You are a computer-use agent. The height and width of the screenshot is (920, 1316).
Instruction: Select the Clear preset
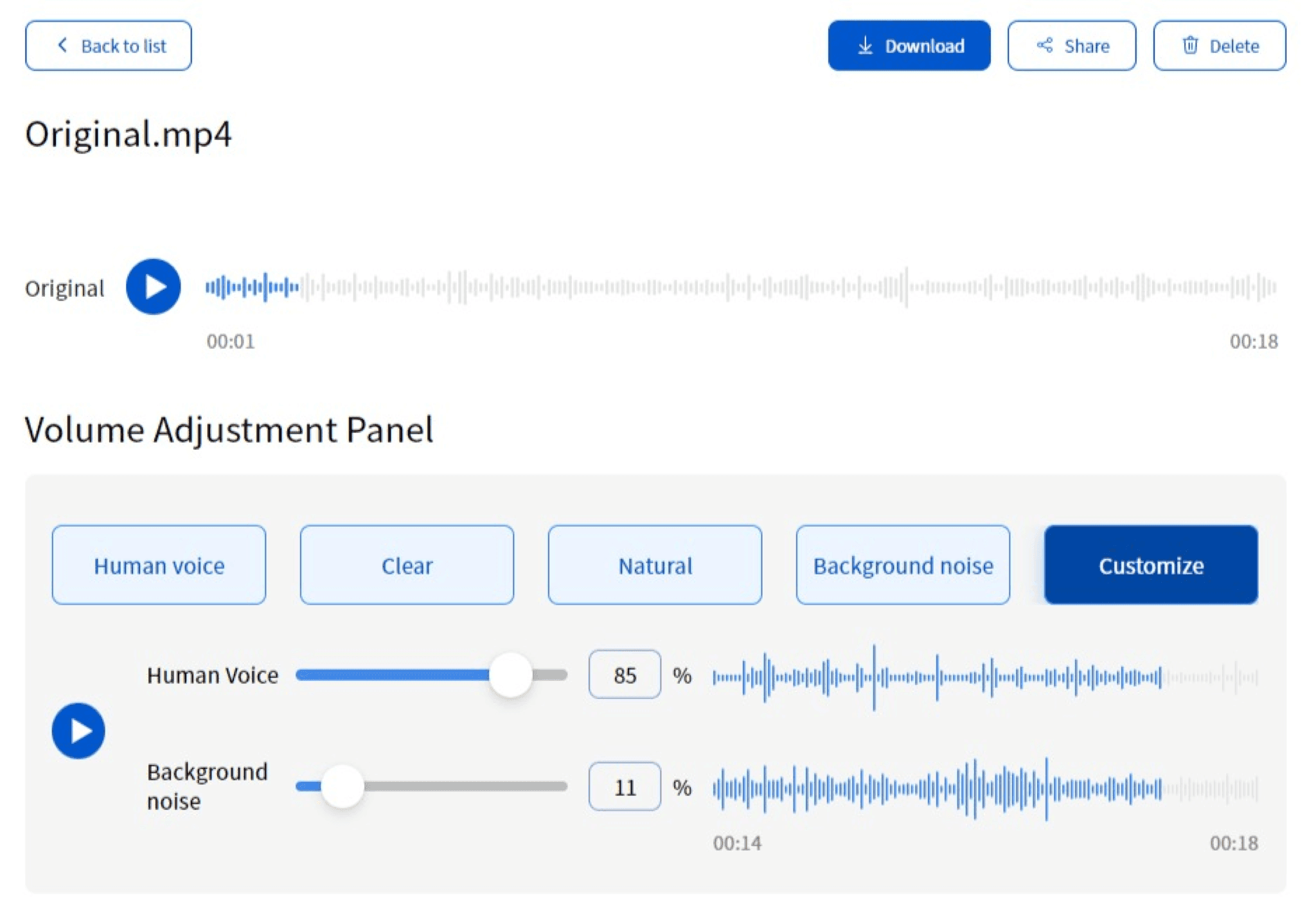pyautogui.click(x=407, y=565)
